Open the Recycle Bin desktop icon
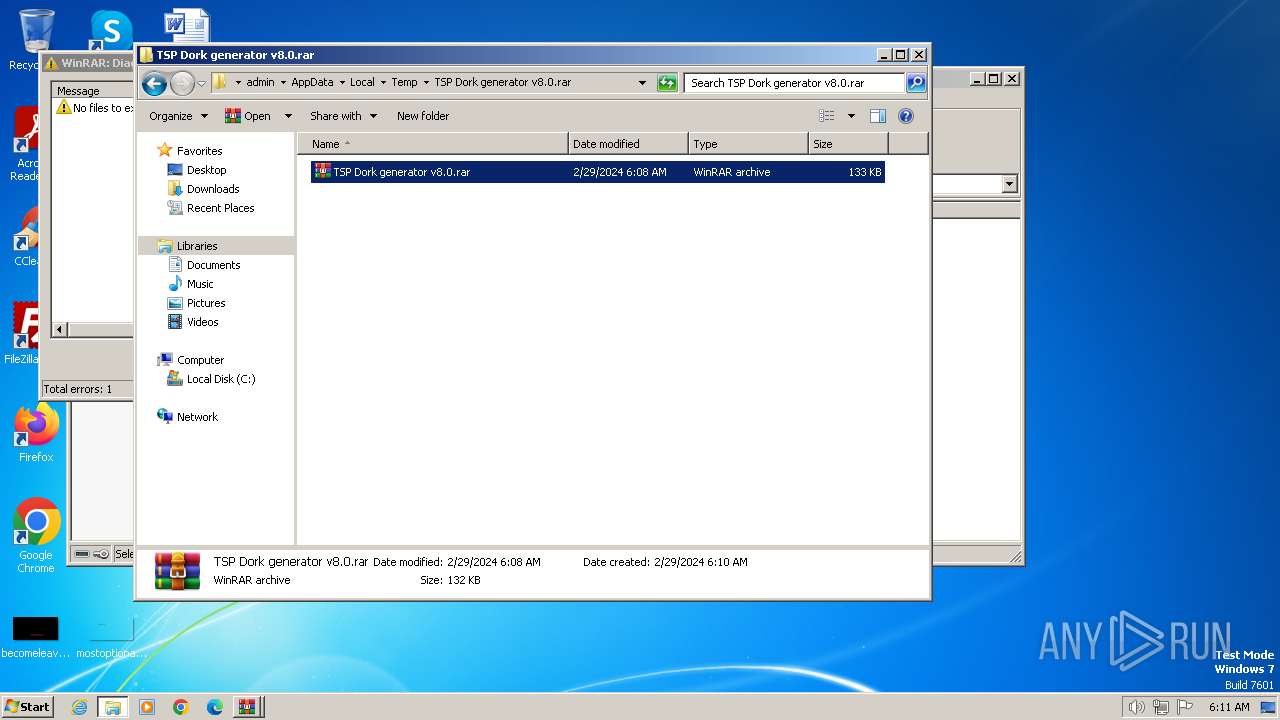1280x720 pixels. (36, 38)
